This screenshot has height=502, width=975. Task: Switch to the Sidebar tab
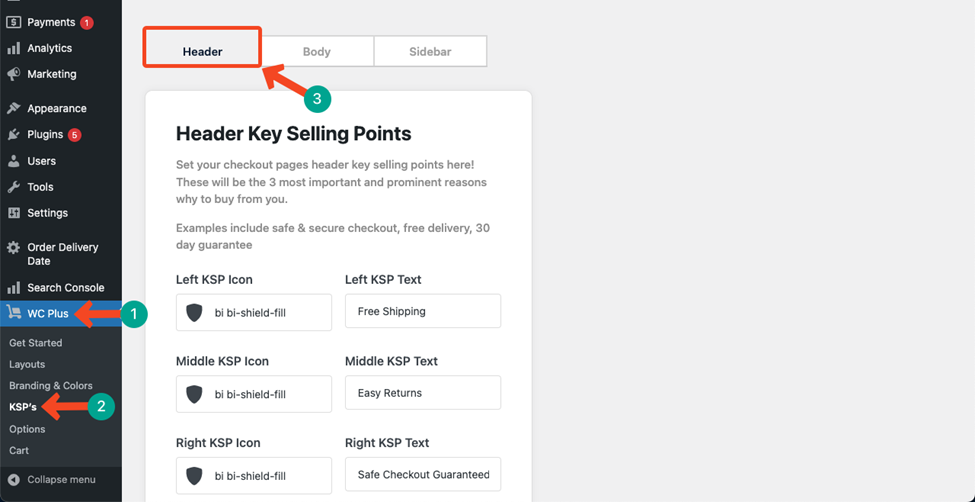[x=430, y=52]
